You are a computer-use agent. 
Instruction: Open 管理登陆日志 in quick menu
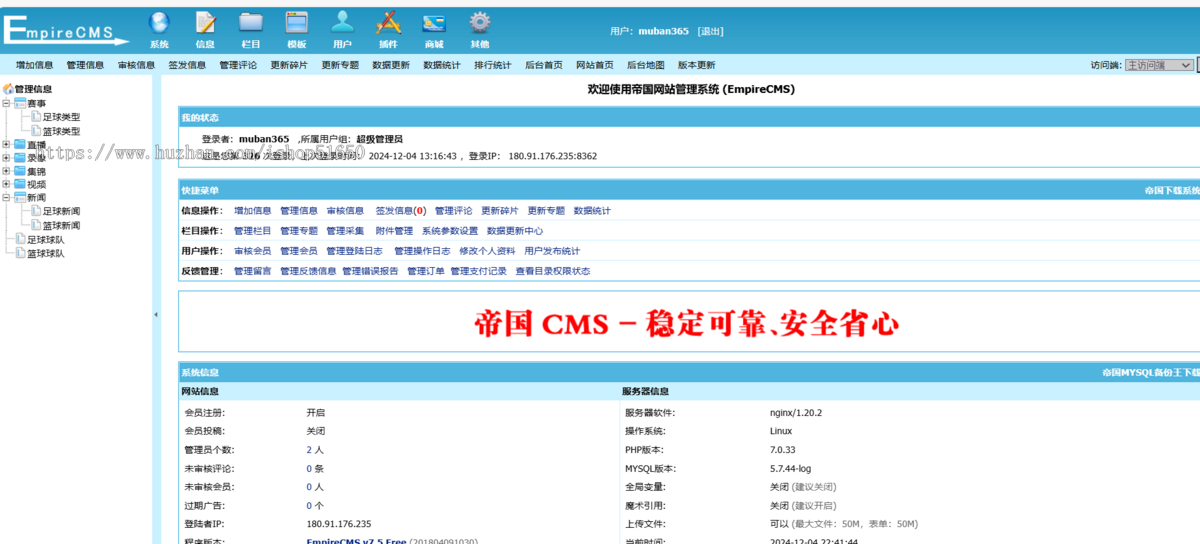tap(356, 251)
